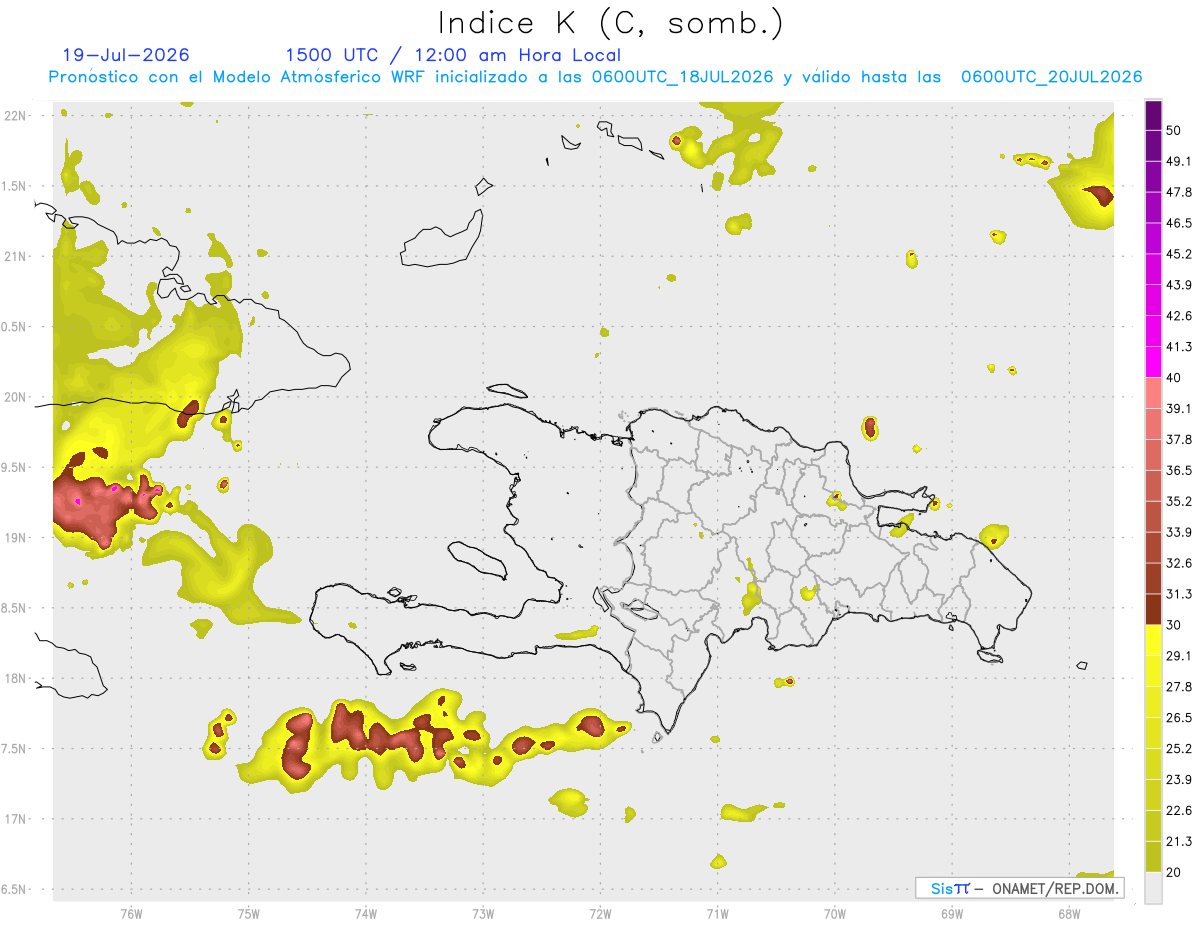
Task: Click the colorbar value "29.1"
Action: click(1179, 656)
